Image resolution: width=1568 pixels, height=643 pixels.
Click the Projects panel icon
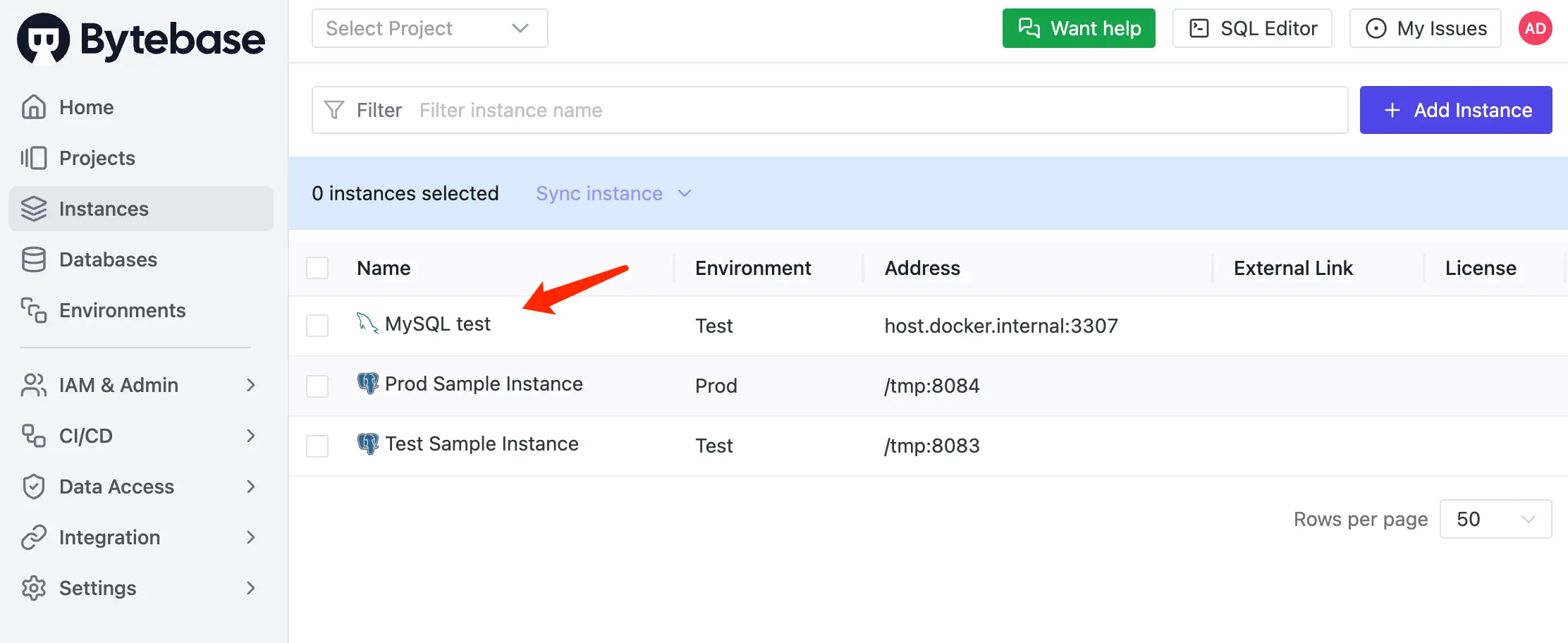click(34, 158)
